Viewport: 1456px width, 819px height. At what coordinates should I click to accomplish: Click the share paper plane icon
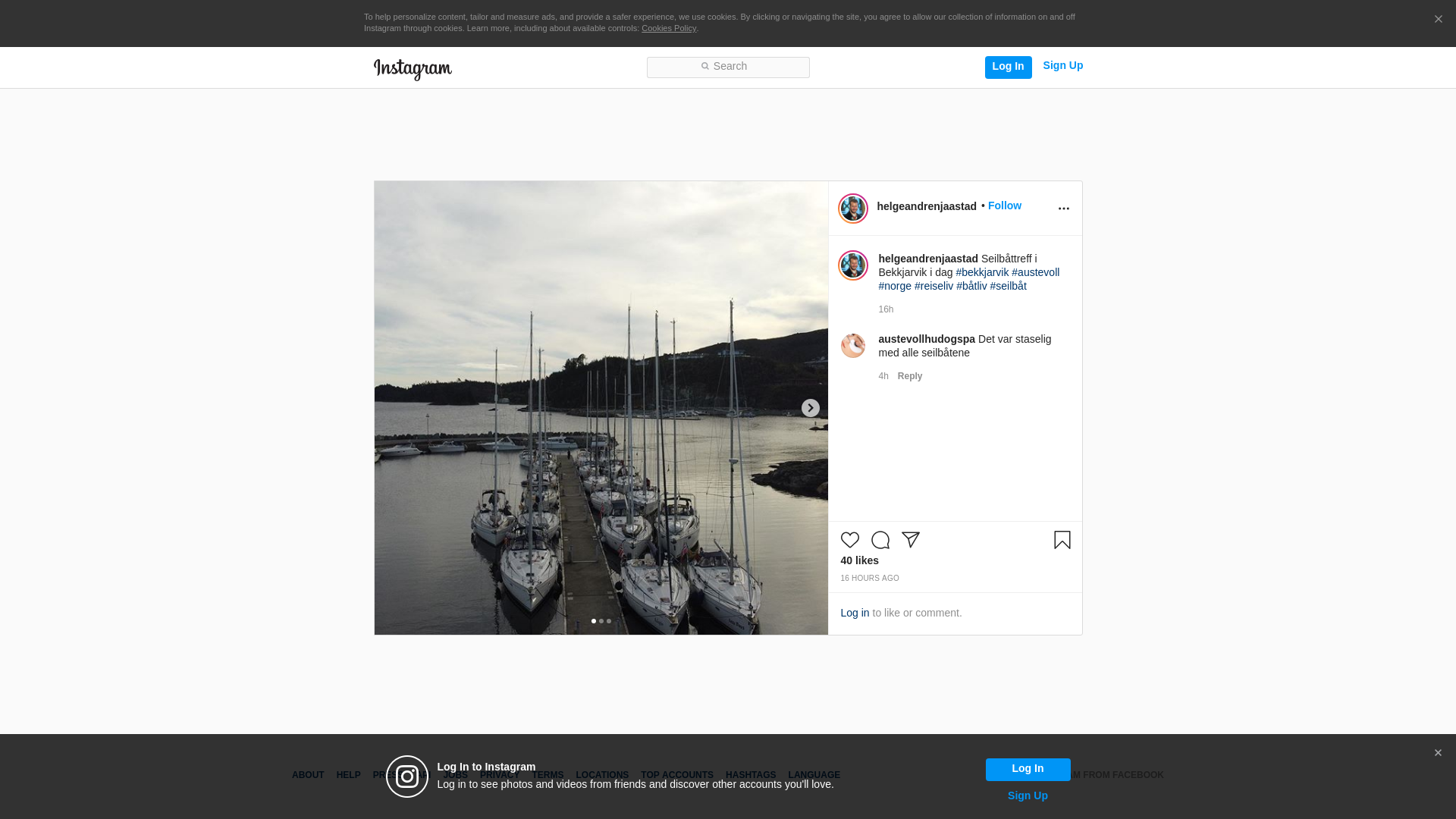[x=910, y=540]
